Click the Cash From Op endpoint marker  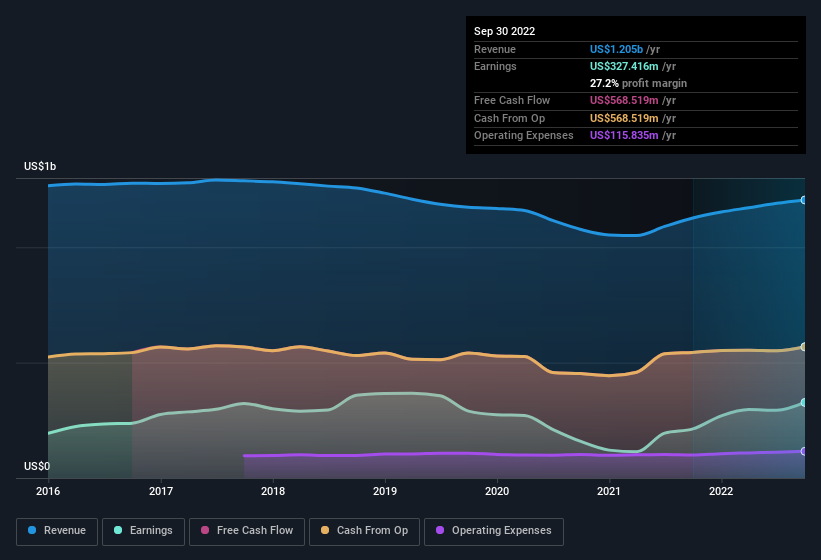click(804, 346)
